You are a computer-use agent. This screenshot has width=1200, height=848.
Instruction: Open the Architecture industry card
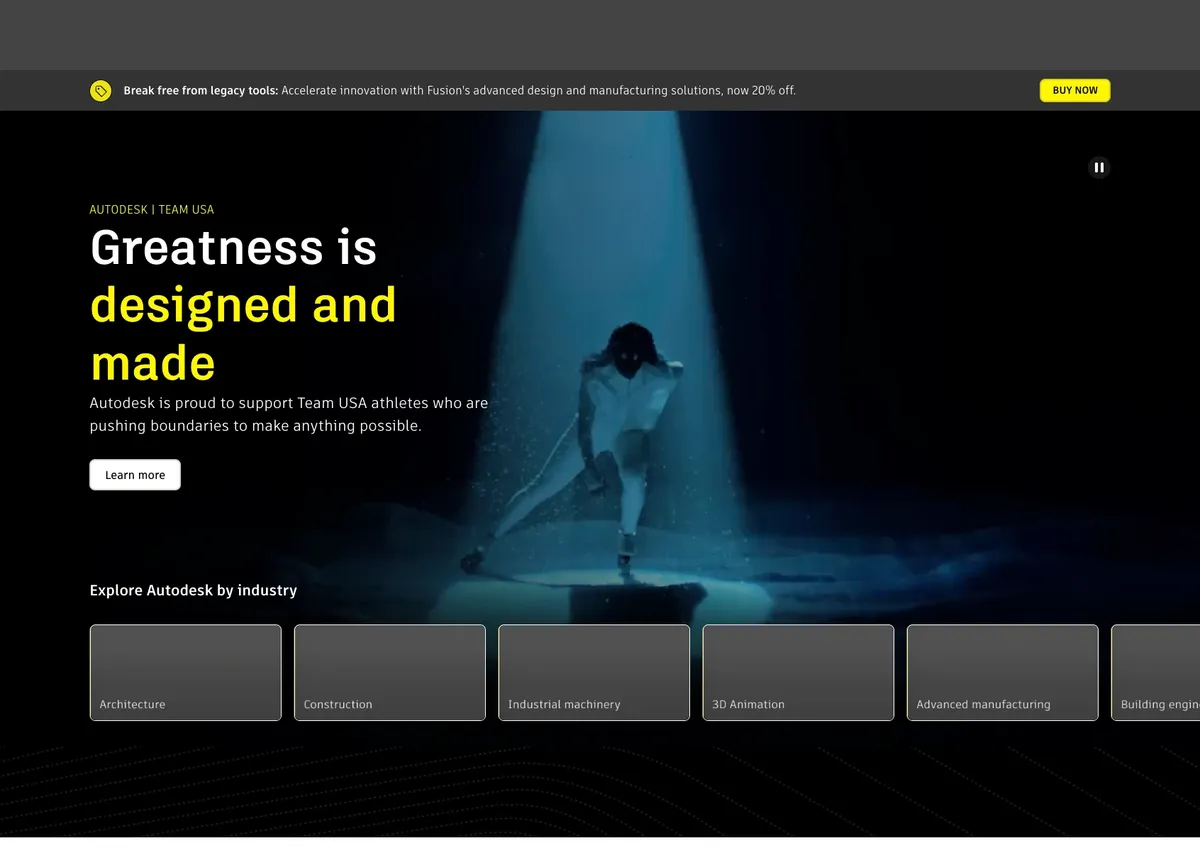tap(186, 672)
